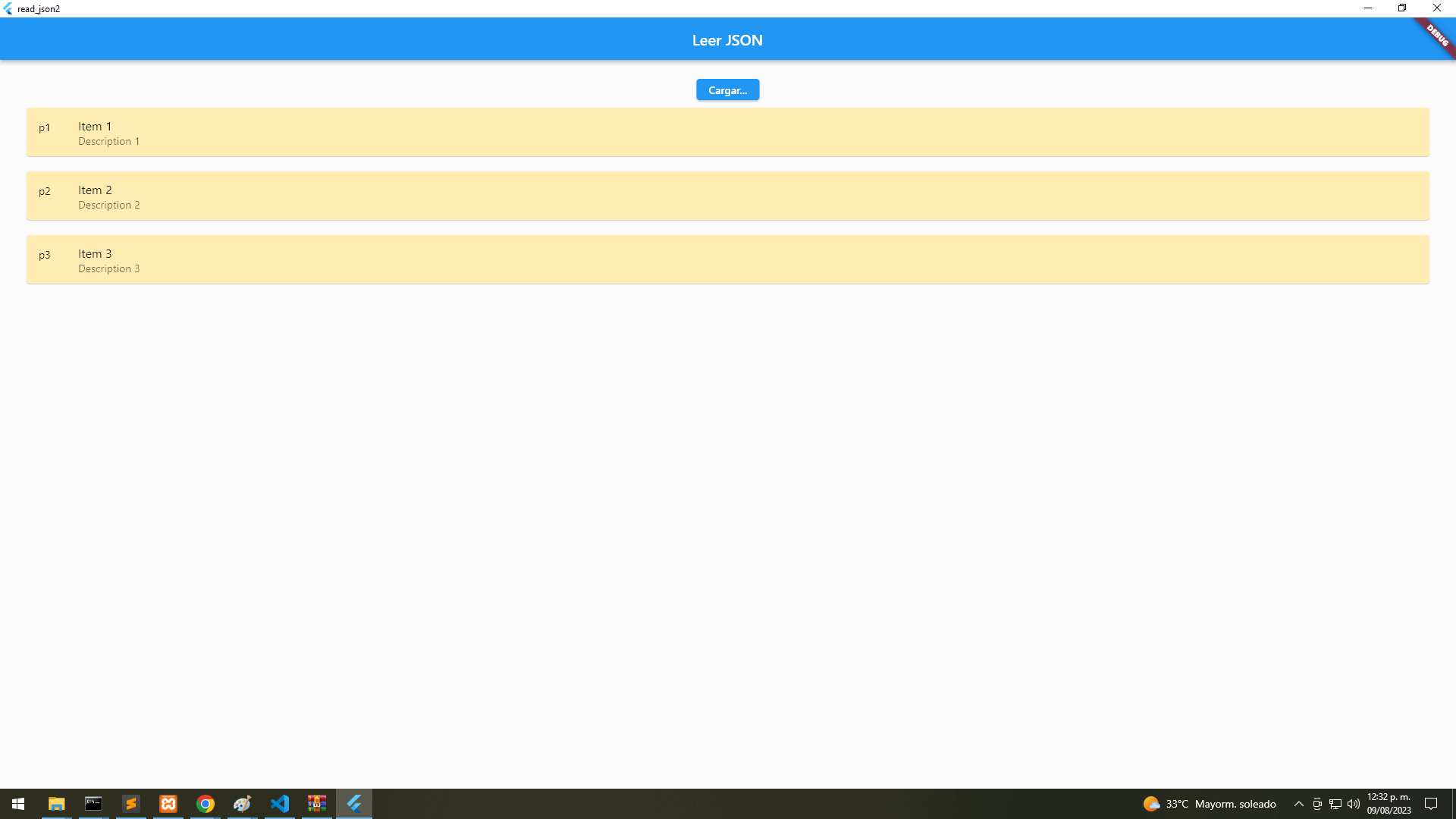The height and width of the screenshot is (819, 1456).
Task: Launch File Explorer from the taskbar
Action: (x=56, y=804)
